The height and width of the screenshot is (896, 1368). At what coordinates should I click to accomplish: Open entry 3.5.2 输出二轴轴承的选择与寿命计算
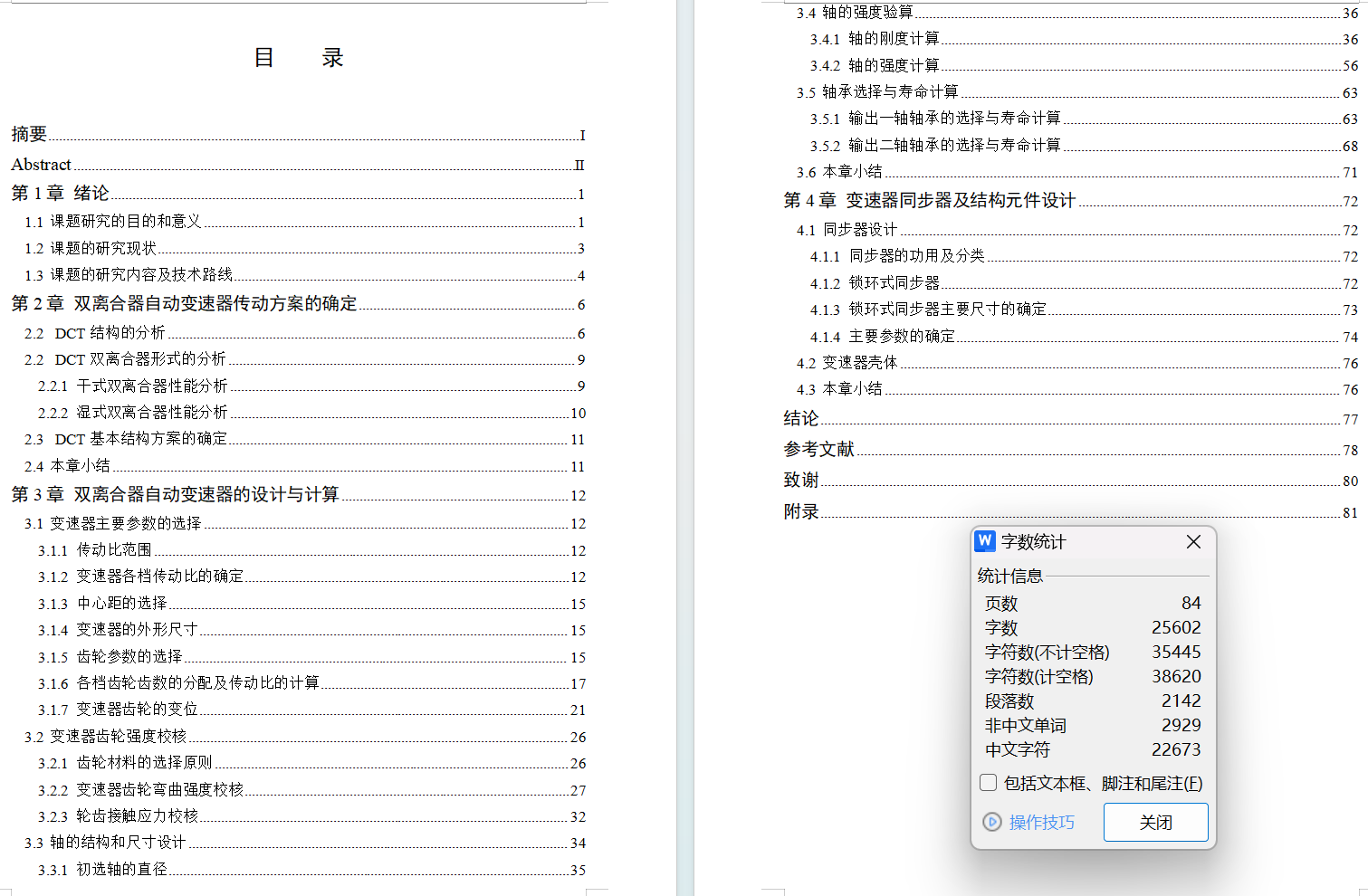1084,145
